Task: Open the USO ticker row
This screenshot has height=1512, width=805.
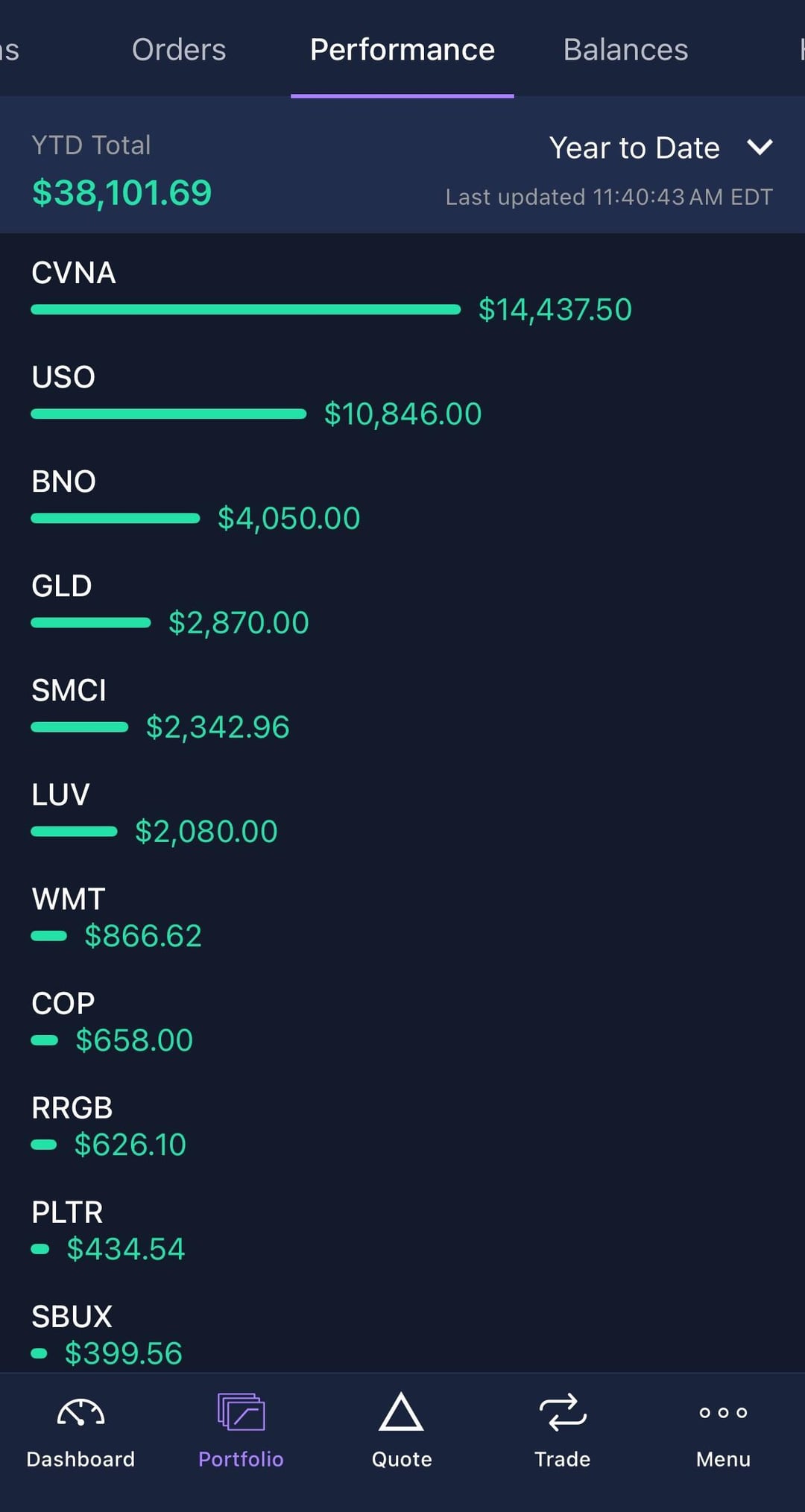Action: pos(63,377)
